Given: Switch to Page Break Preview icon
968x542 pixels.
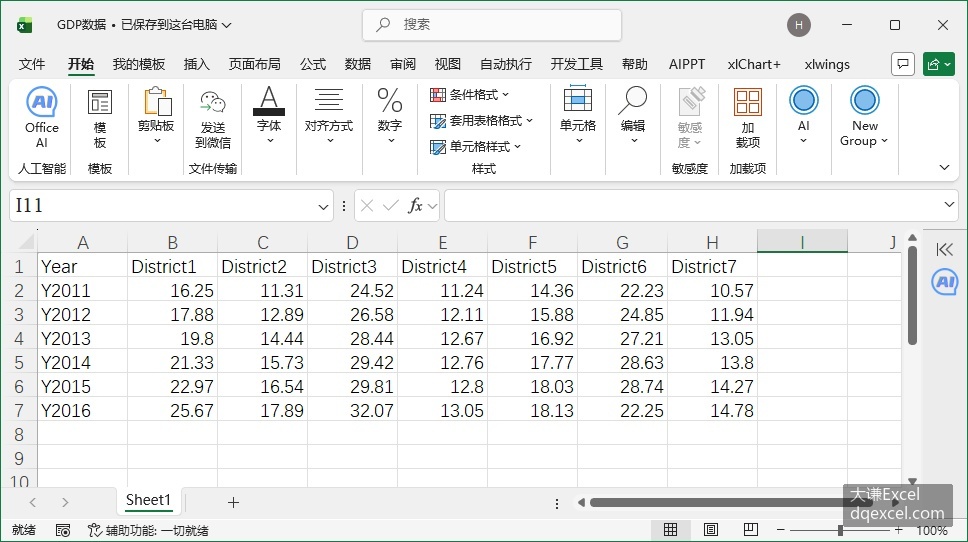Looking at the screenshot, I should pyautogui.click(x=751, y=530).
